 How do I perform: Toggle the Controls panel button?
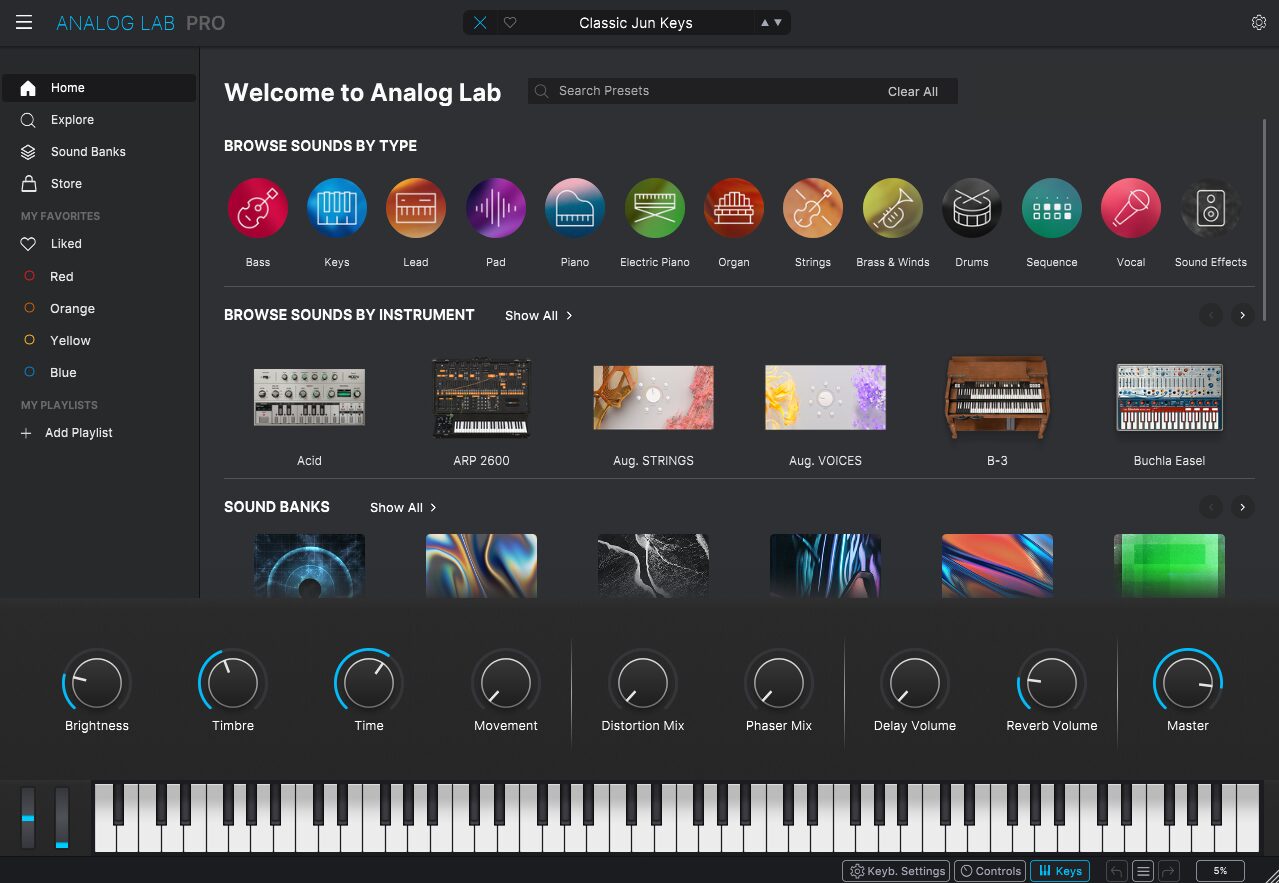point(990,871)
